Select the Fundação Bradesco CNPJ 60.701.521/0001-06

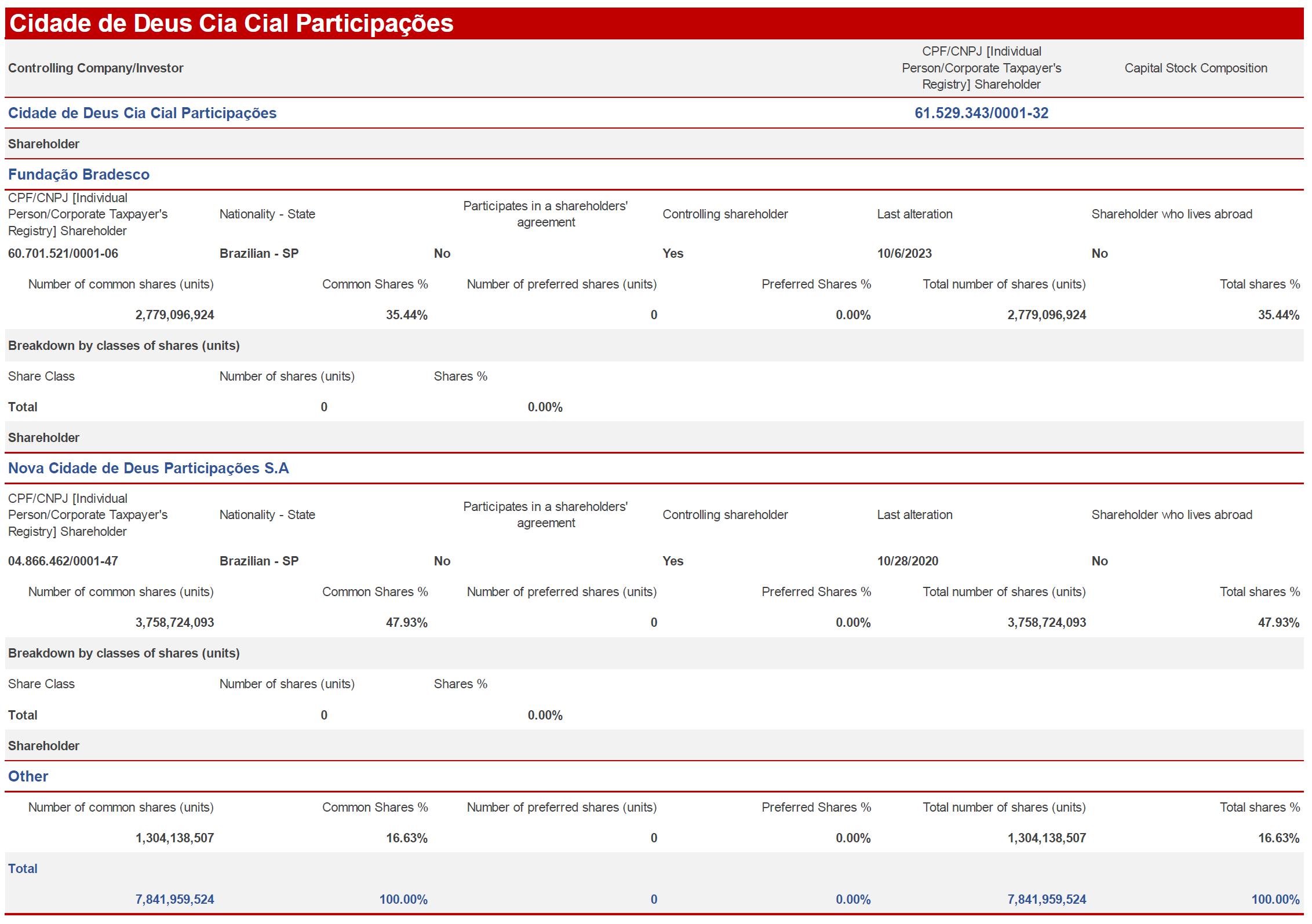[x=63, y=253]
